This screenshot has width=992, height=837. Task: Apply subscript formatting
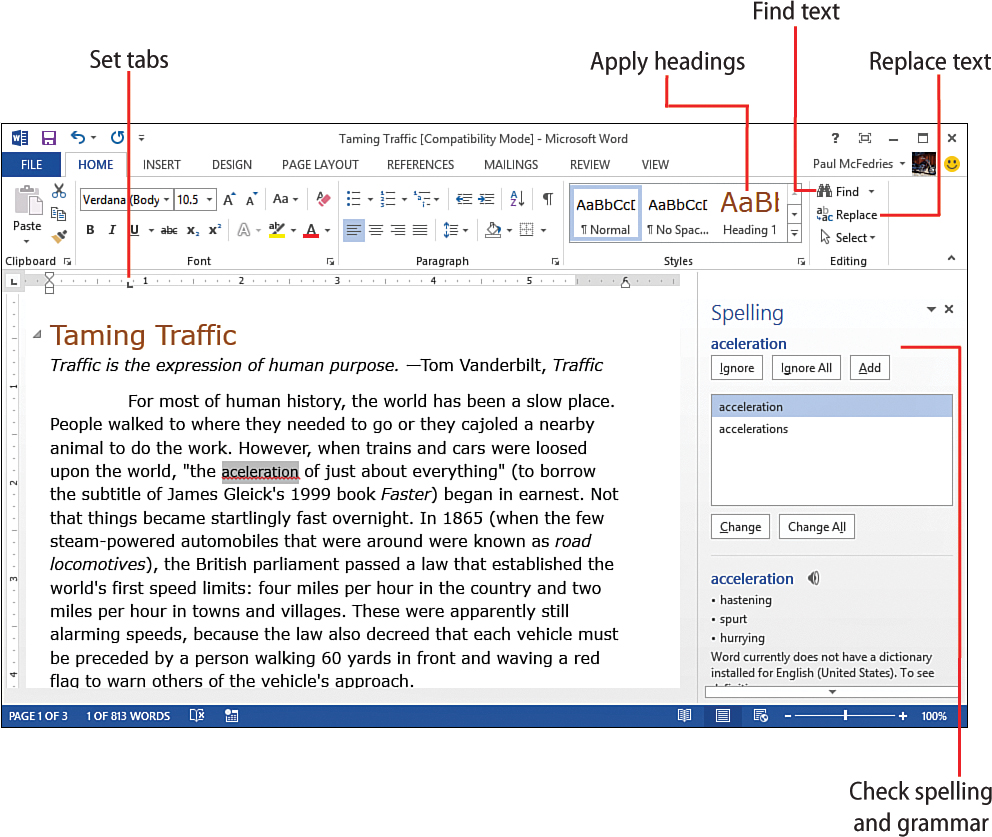click(x=193, y=230)
